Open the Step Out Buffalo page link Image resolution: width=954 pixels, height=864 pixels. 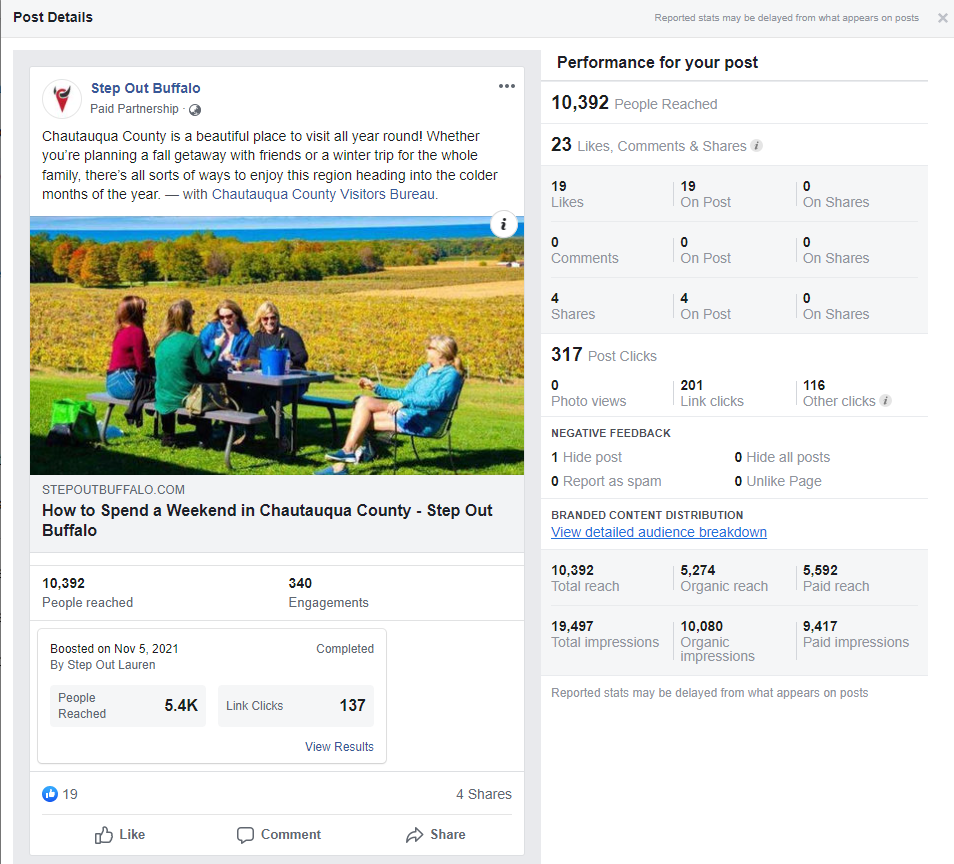pyautogui.click(x=145, y=88)
